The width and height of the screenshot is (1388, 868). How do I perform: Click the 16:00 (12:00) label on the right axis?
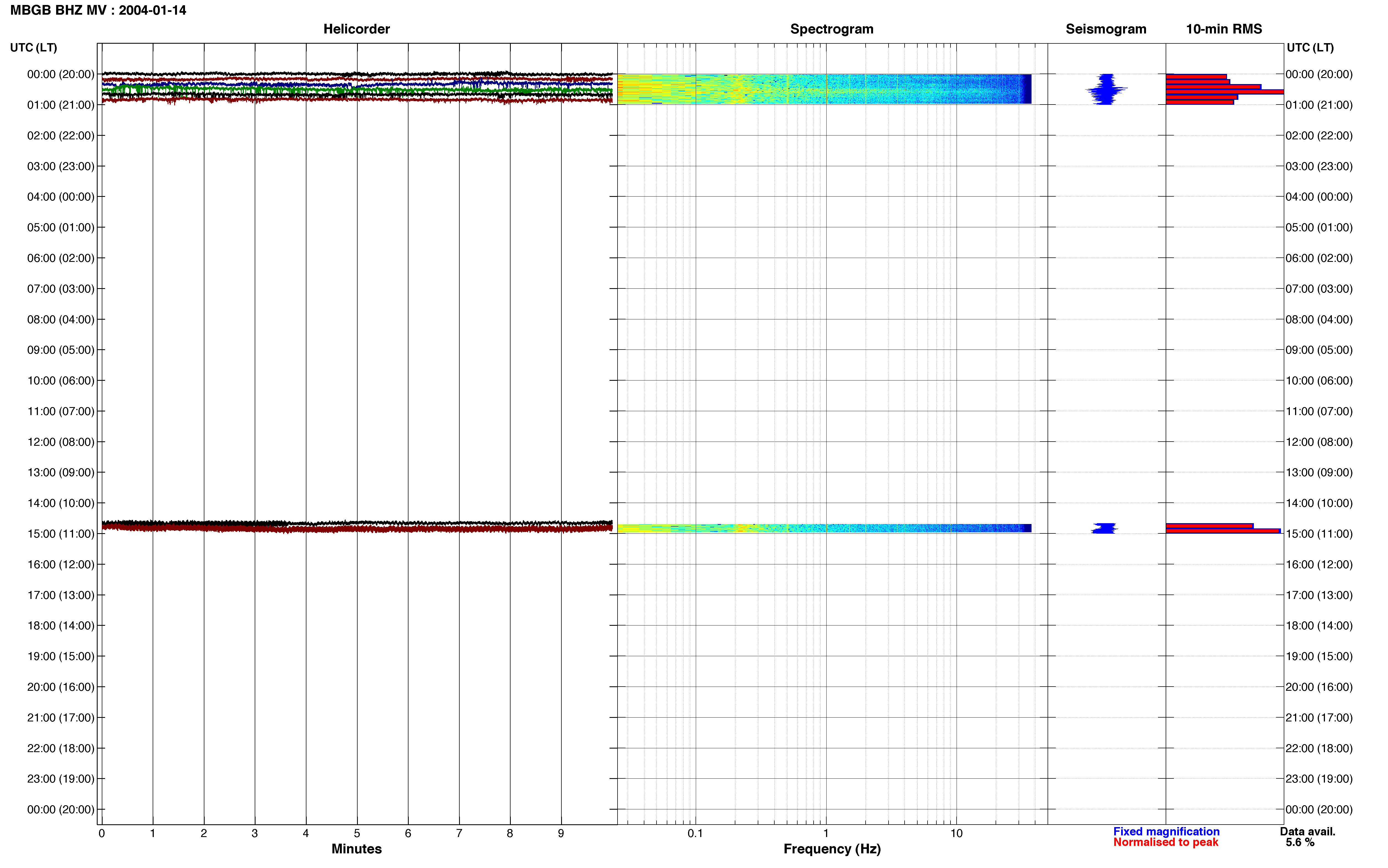[1319, 564]
